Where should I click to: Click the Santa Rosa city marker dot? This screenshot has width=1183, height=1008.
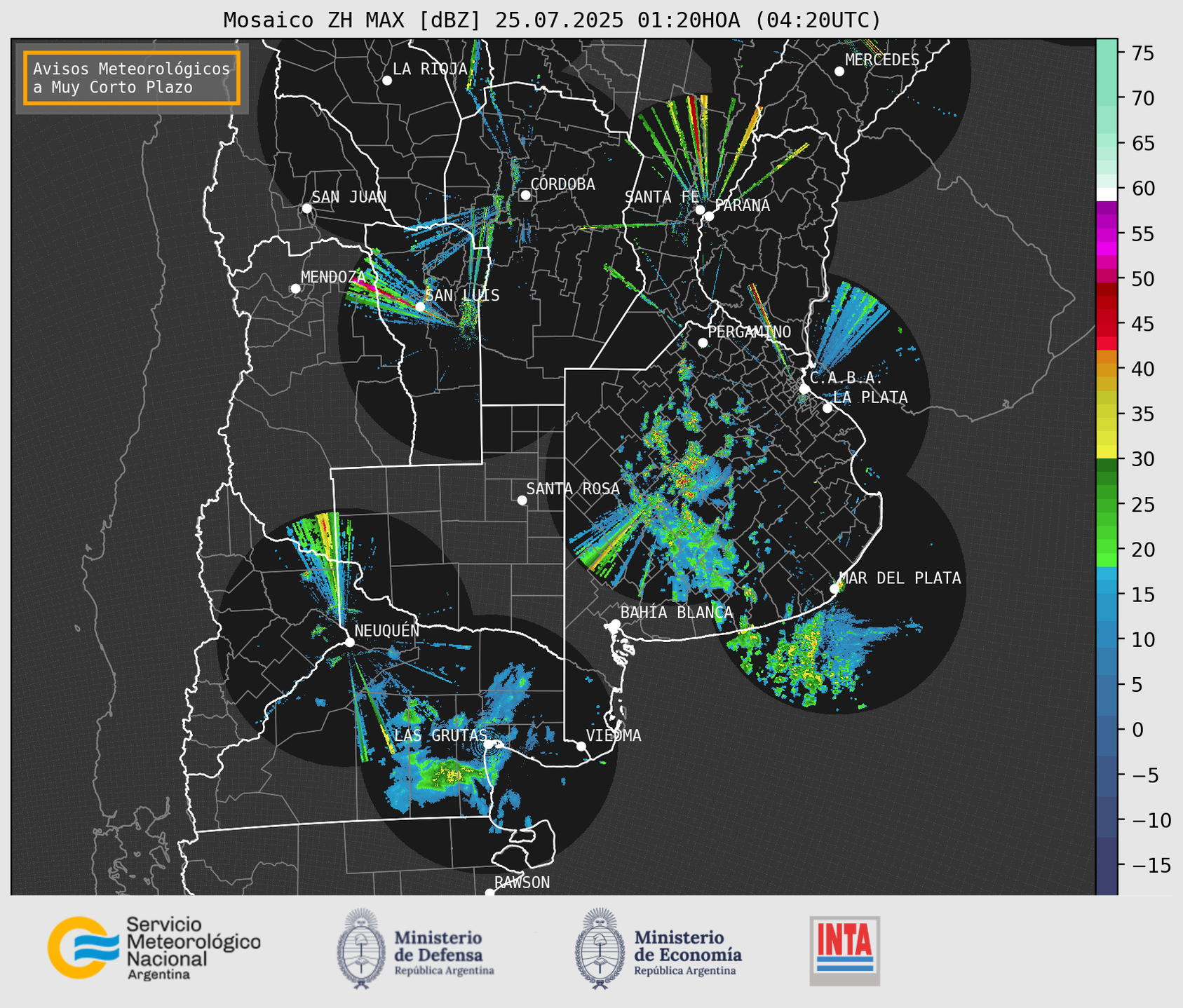tap(522, 500)
